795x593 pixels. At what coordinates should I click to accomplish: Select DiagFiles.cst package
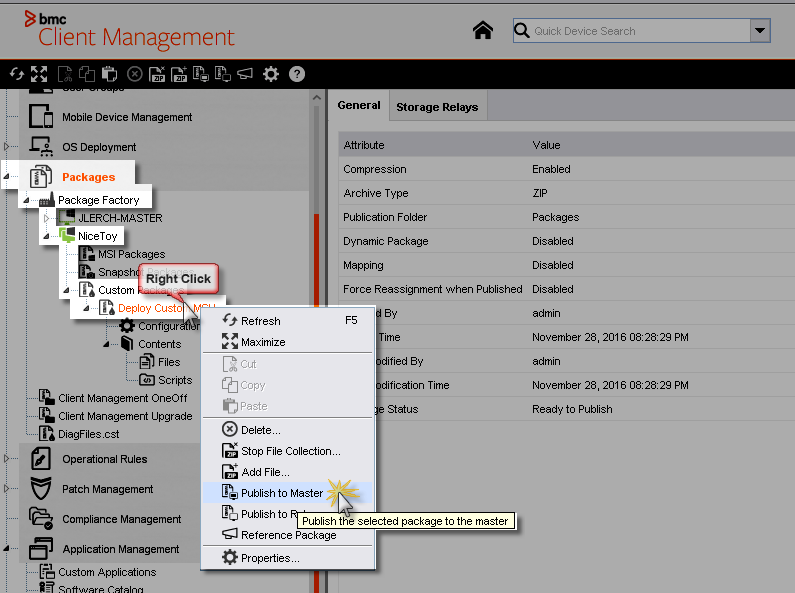[89, 434]
